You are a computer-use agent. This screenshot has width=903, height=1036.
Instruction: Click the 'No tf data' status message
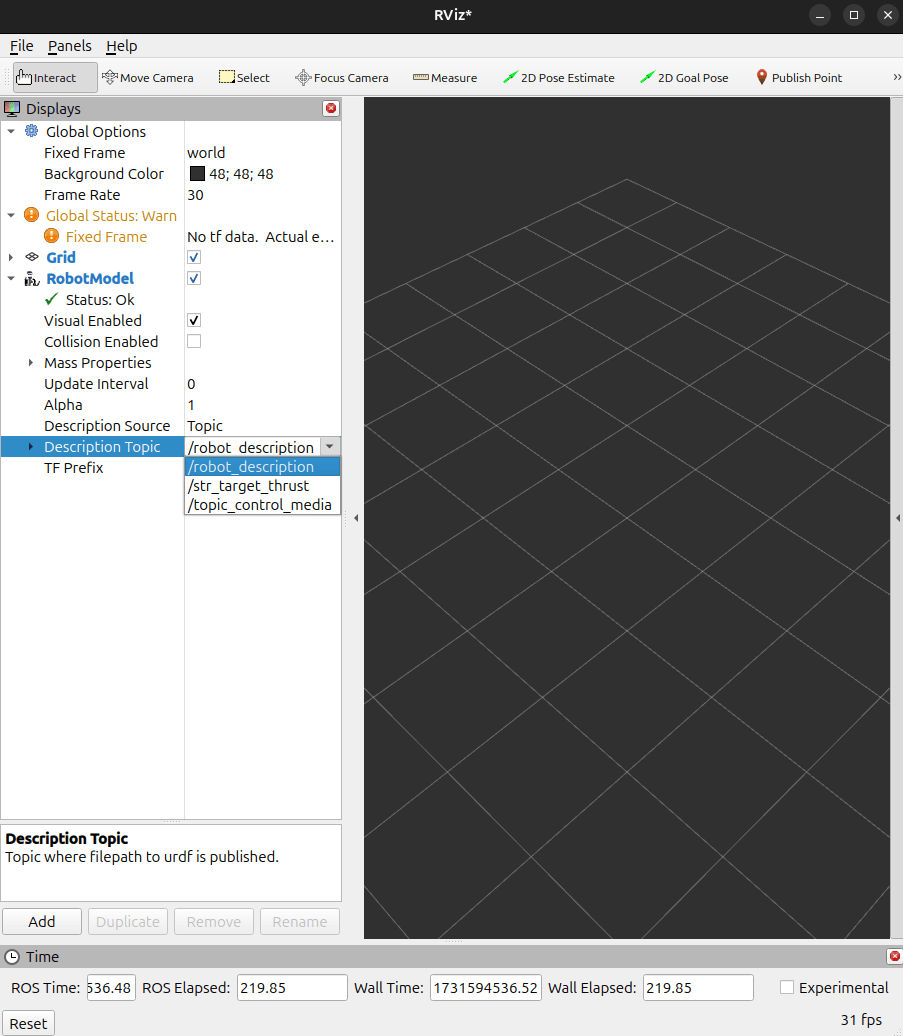261,237
